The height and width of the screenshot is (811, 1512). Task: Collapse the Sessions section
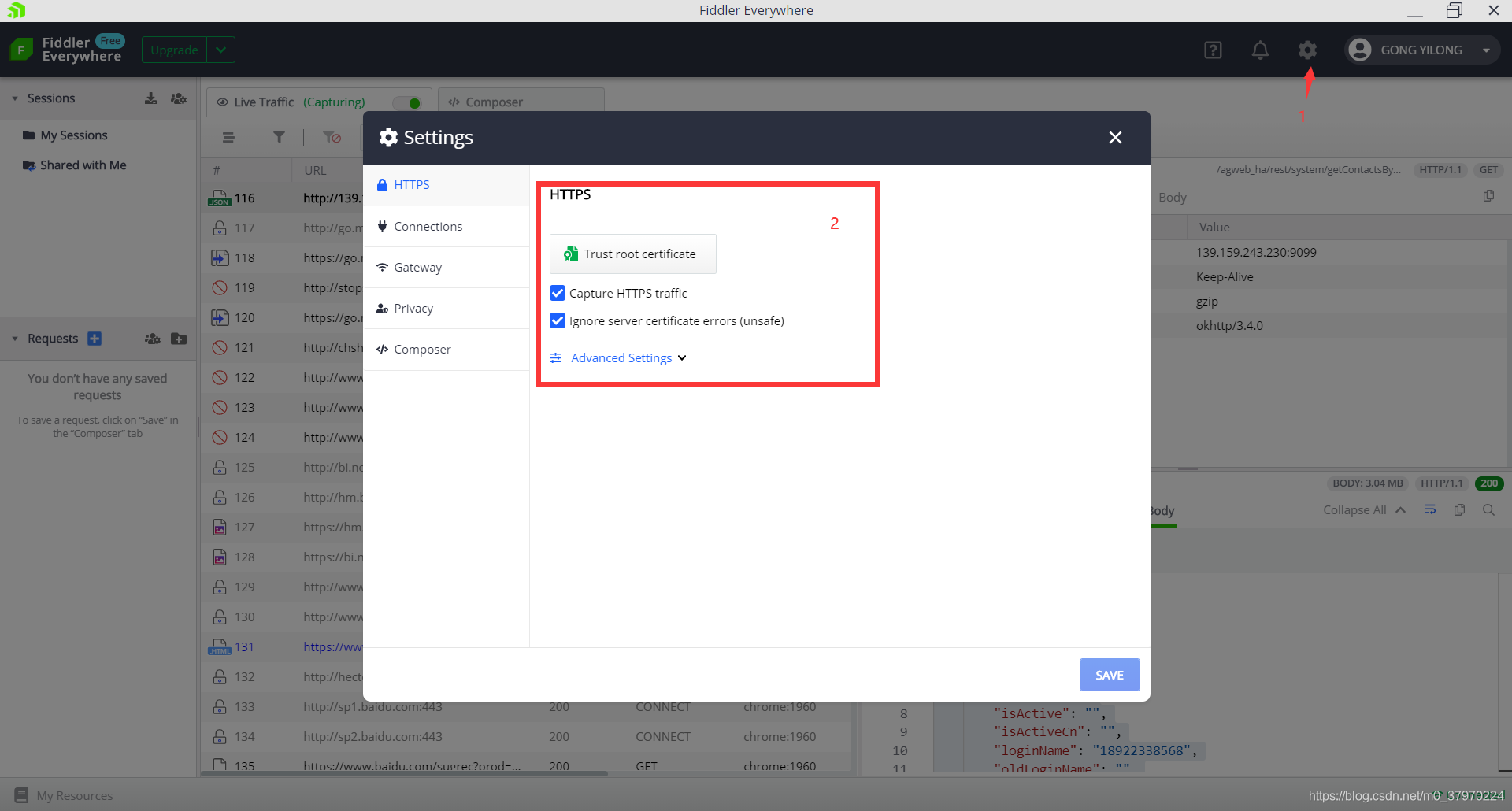coord(15,98)
